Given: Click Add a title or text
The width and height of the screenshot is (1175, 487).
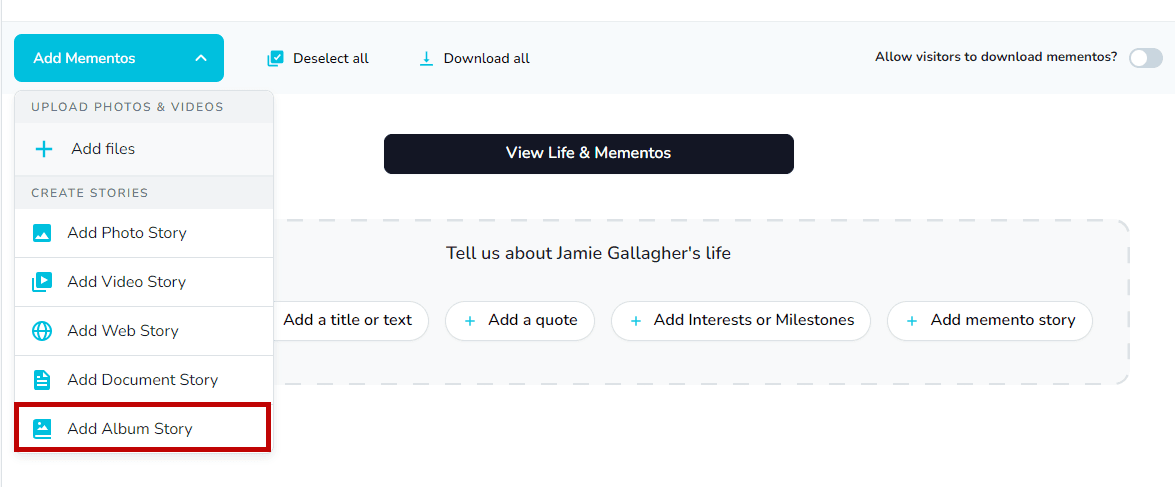Looking at the screenshot, I should pos(347,321).
